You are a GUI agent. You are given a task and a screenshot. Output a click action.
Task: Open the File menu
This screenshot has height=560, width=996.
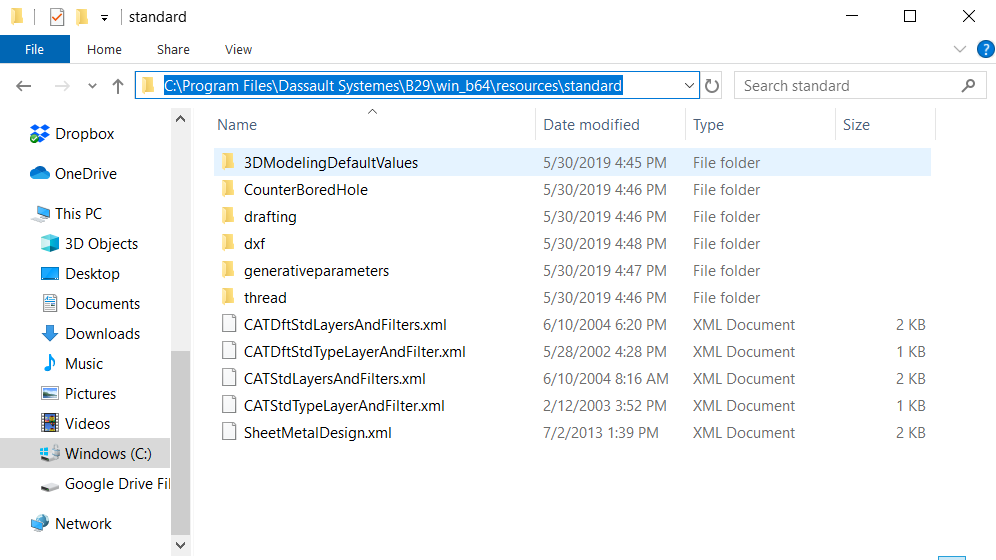34,50
